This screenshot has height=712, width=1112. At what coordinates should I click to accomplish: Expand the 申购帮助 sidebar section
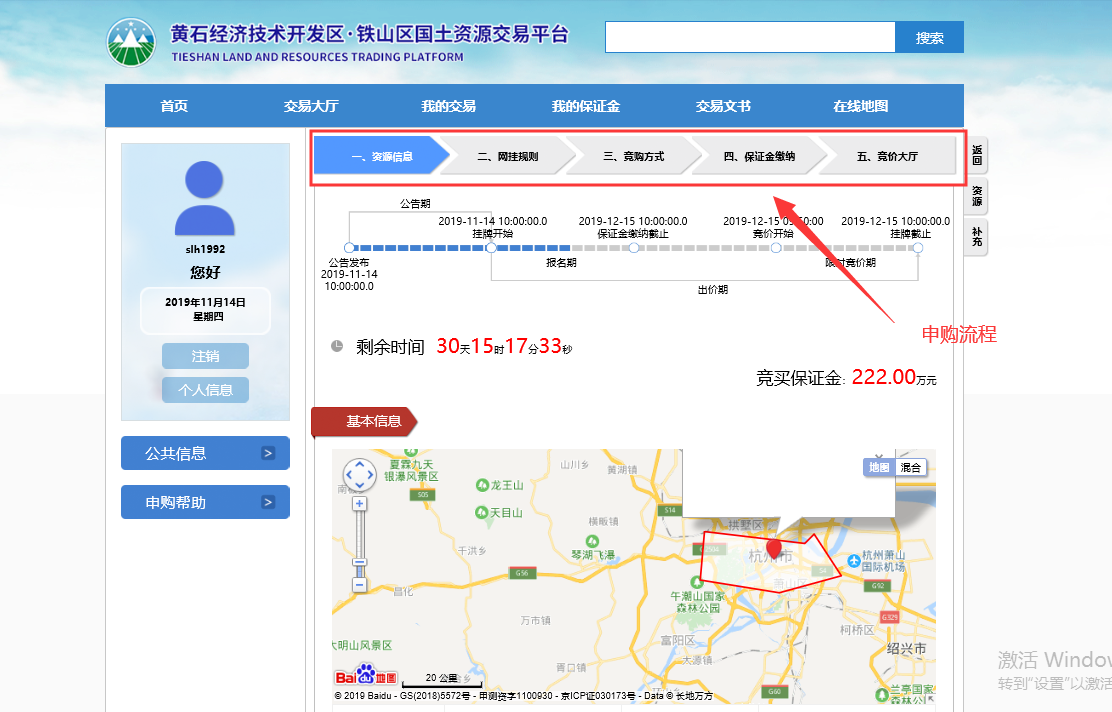pos(205,502)
